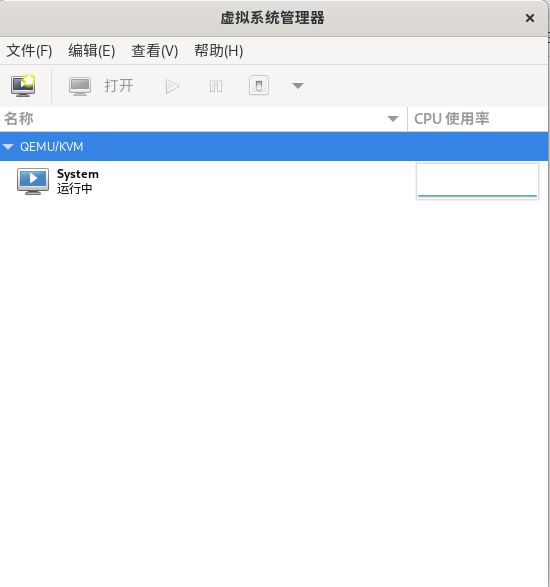Click the monitor icon for opening console
This screenshot has width=550, height=587.
(x=80, y=86)
